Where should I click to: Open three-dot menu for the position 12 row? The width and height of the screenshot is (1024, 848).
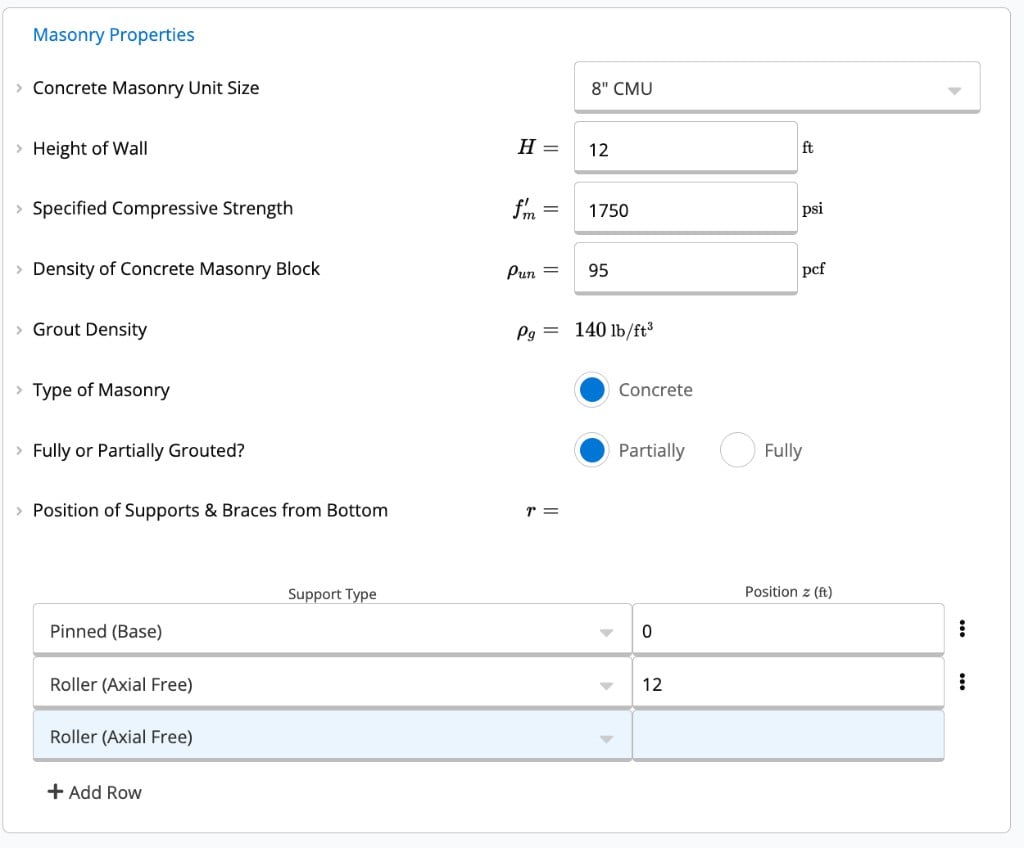(x=962, y=681)
